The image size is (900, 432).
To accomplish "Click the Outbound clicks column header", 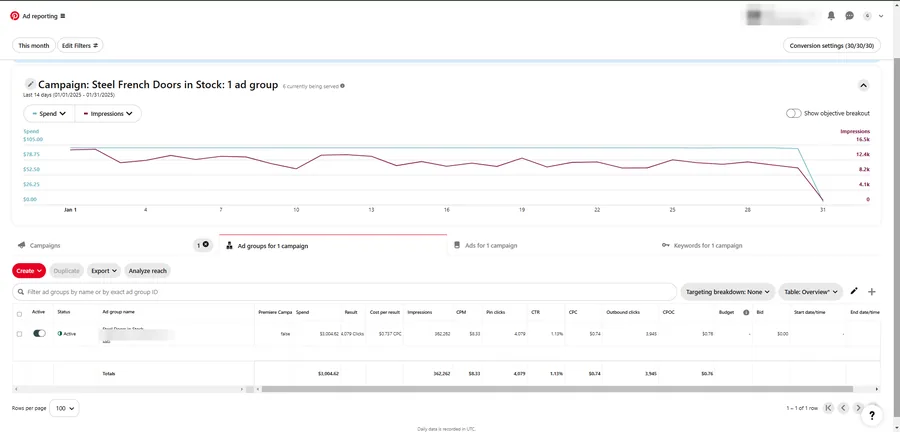I will click(621, 312).
